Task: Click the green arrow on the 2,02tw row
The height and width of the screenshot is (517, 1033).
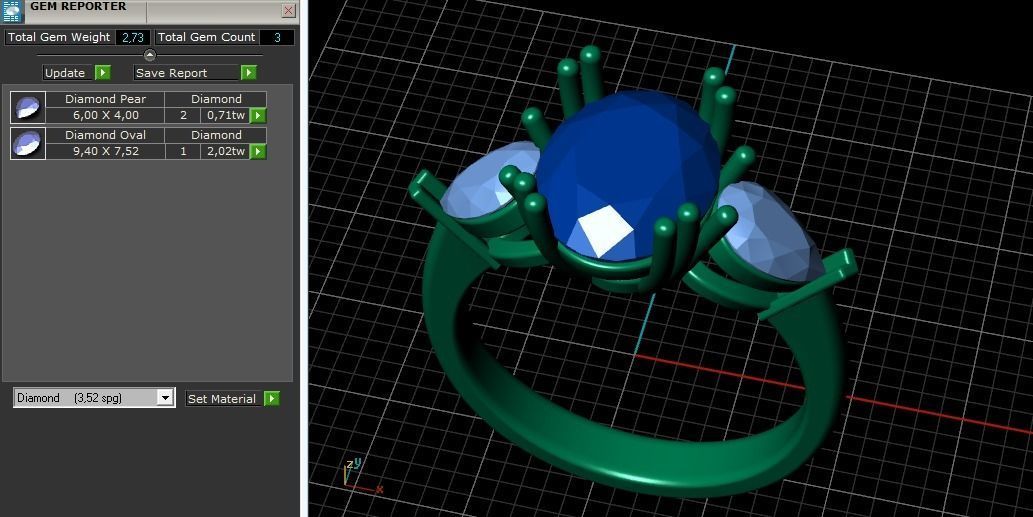Action: coord(258,151)
